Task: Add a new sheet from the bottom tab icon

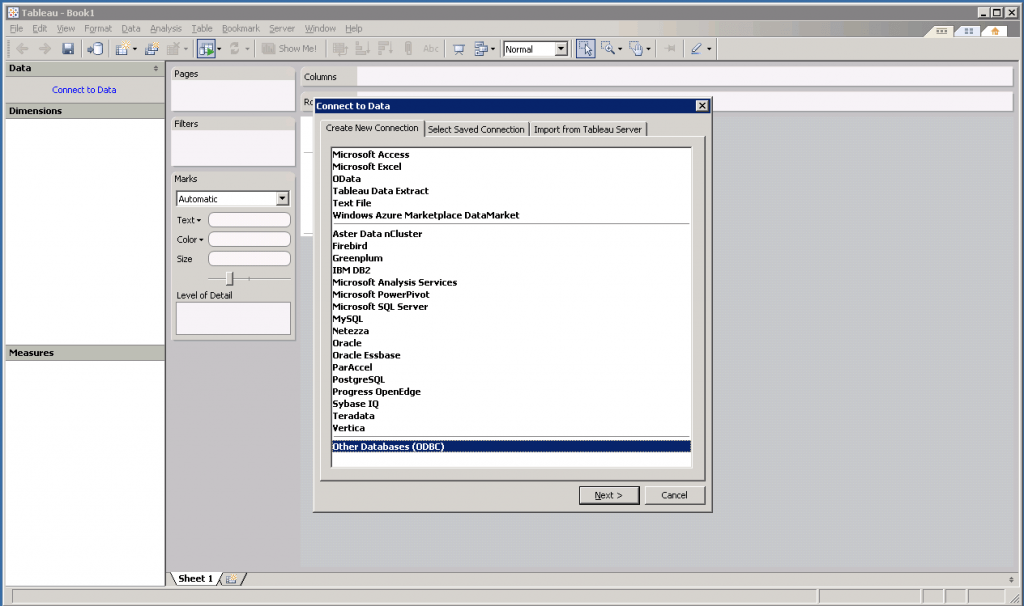Action: [231, 579]
